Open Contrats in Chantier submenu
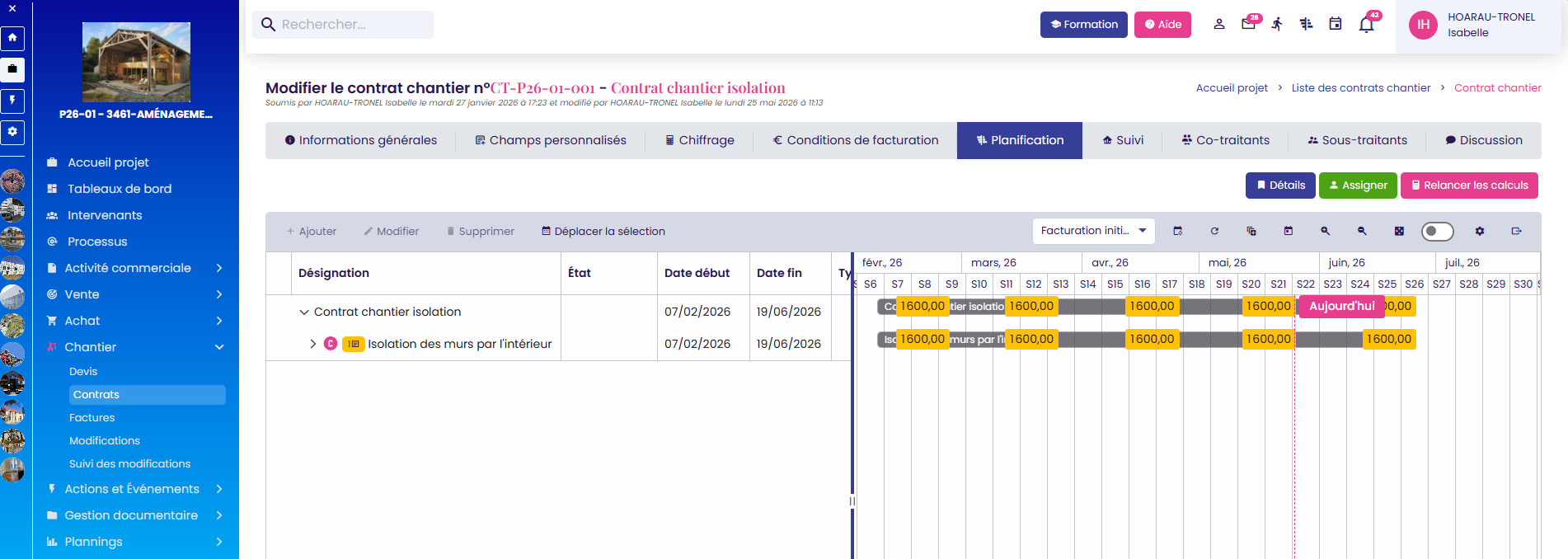The width and height of the screenshot is (1568, 559). tap(148, 395)
